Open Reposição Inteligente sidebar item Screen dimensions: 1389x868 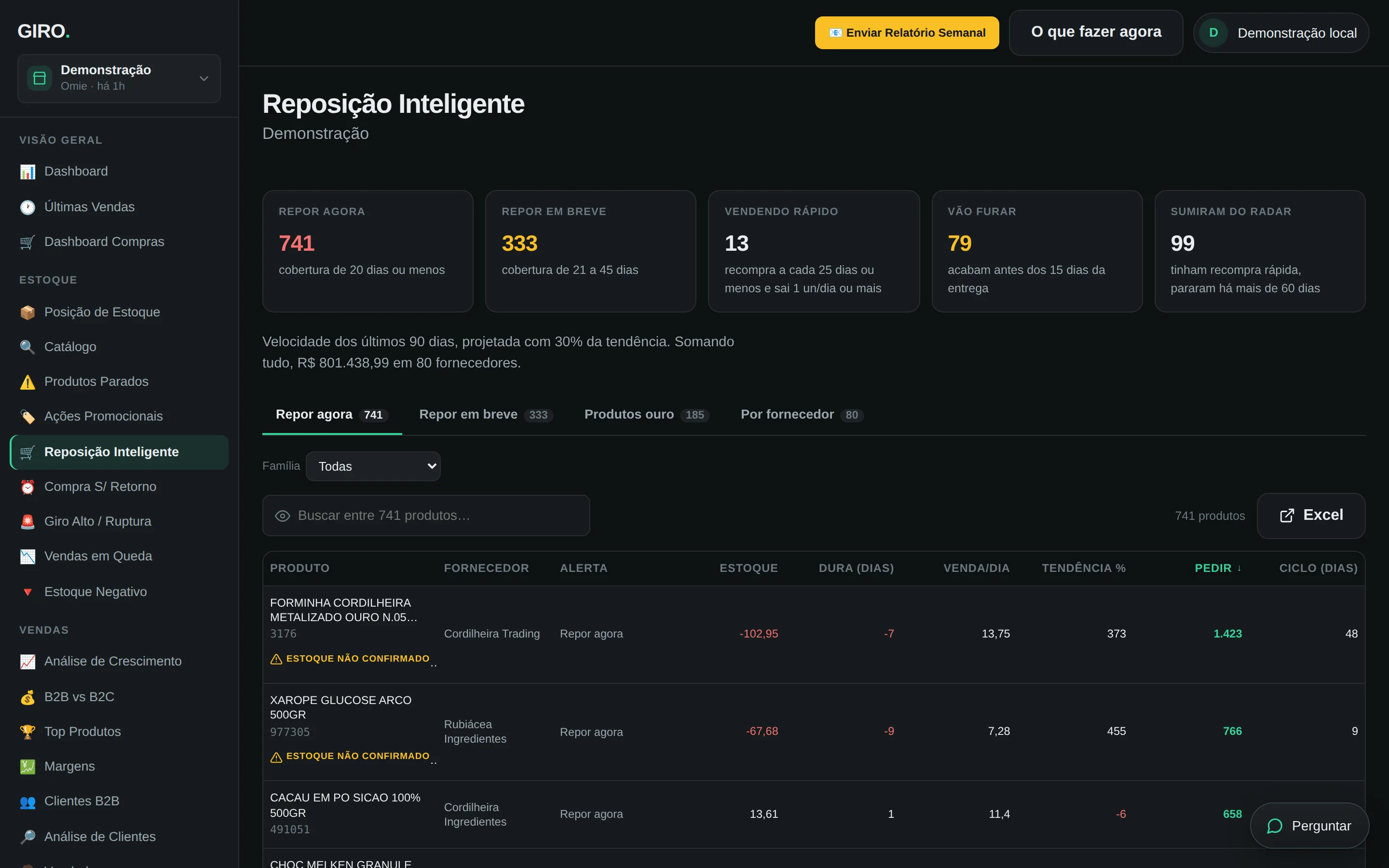pos(120,452)
